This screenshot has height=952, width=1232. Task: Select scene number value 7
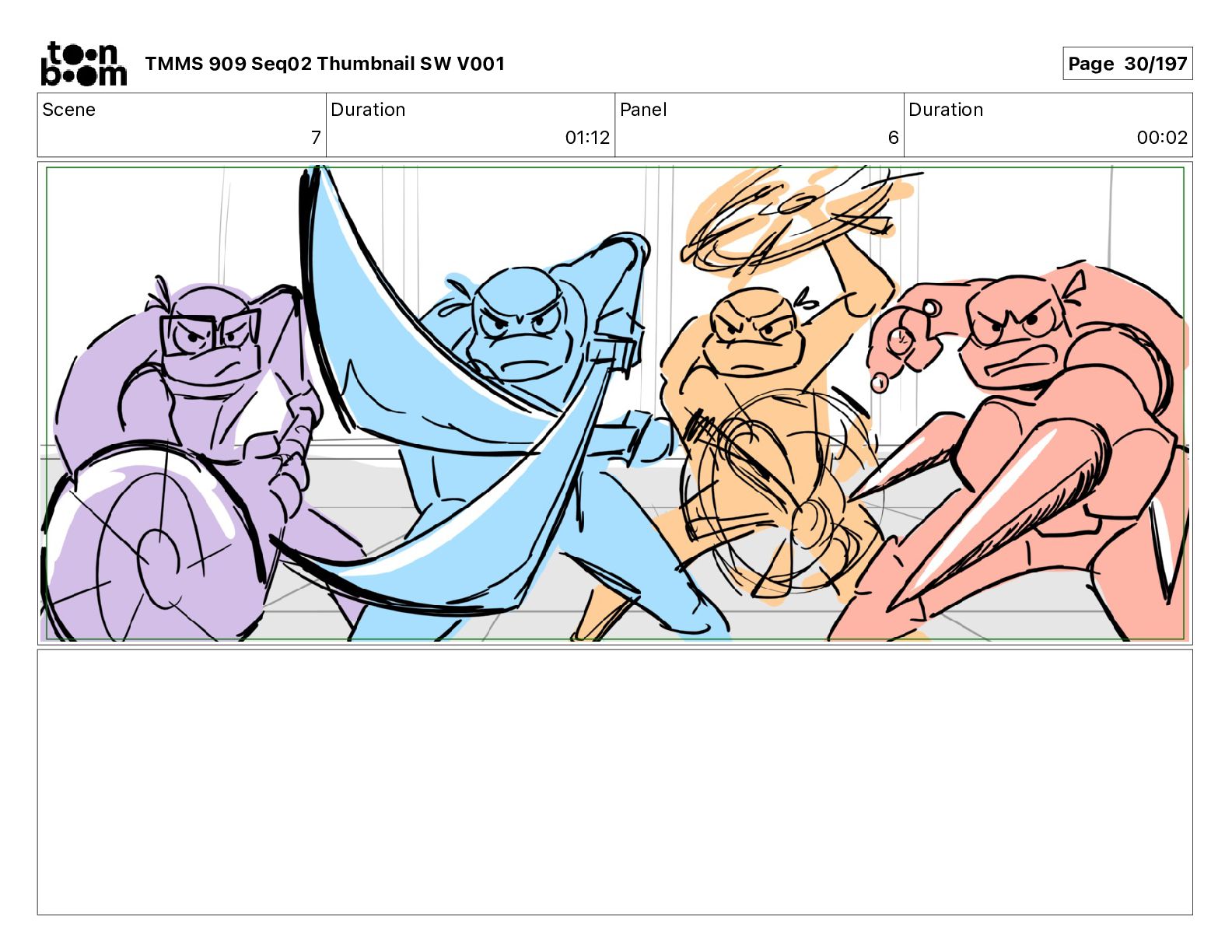click(316, 138)
